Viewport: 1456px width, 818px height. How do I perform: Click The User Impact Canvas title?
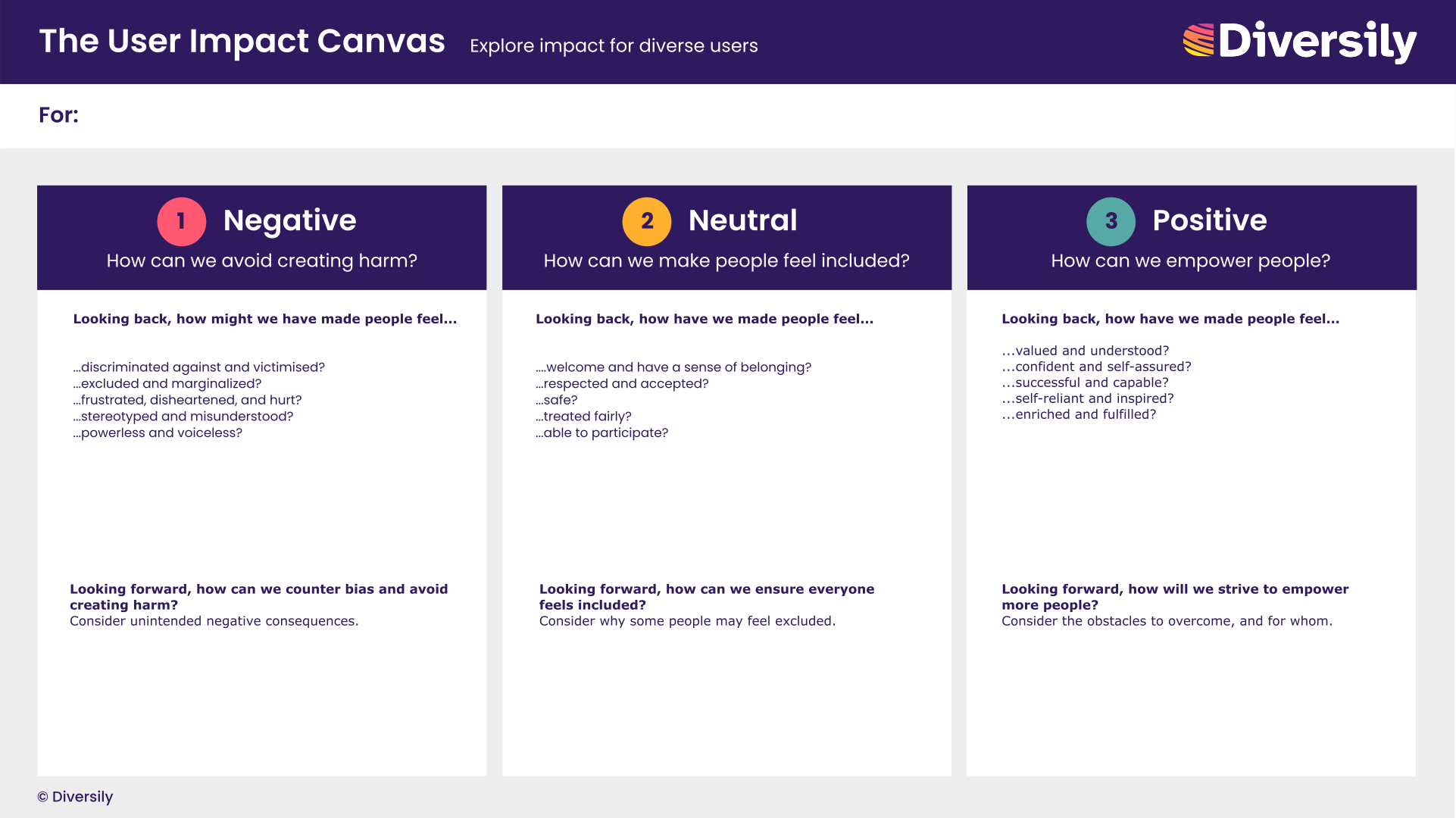[242, 42]
